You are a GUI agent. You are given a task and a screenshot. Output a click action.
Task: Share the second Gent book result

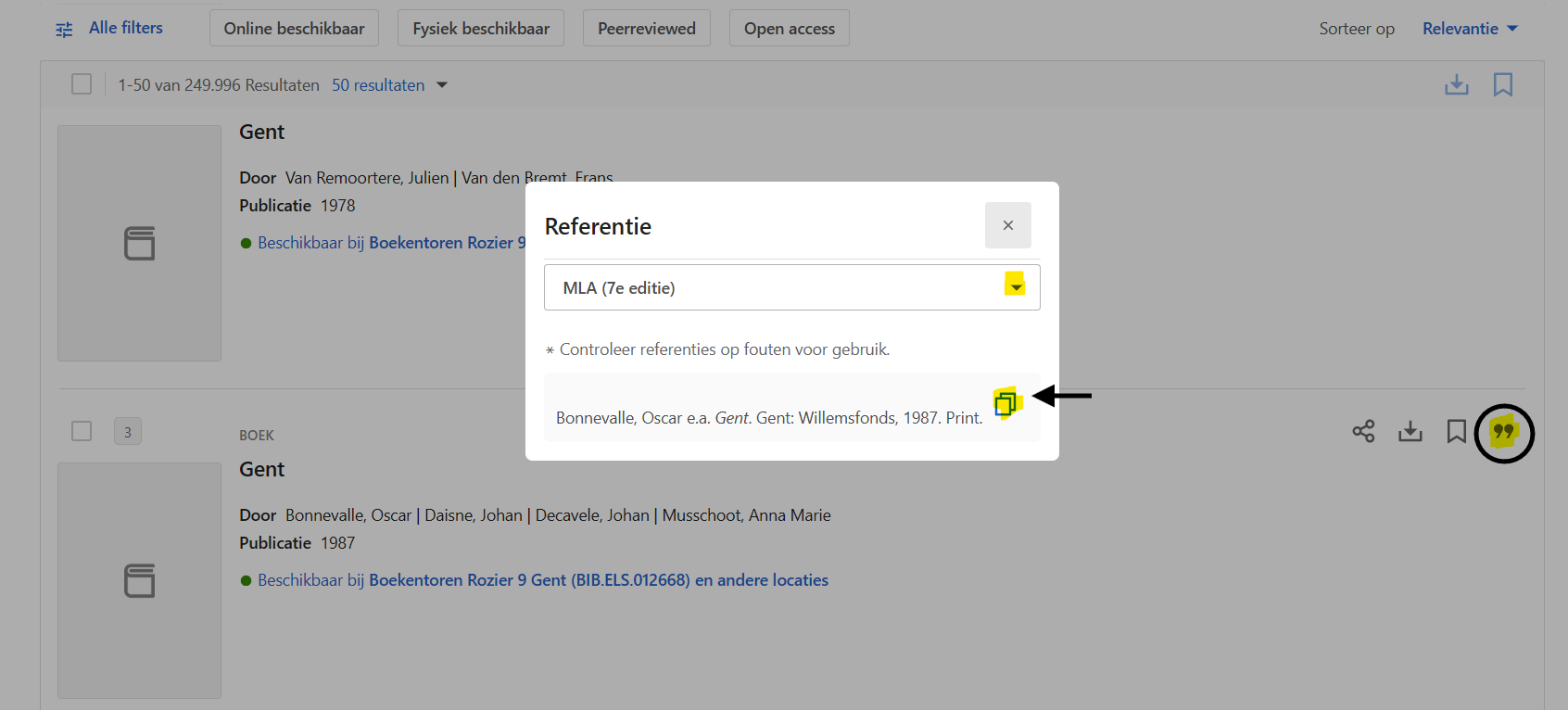click(x=1363, y=432)
